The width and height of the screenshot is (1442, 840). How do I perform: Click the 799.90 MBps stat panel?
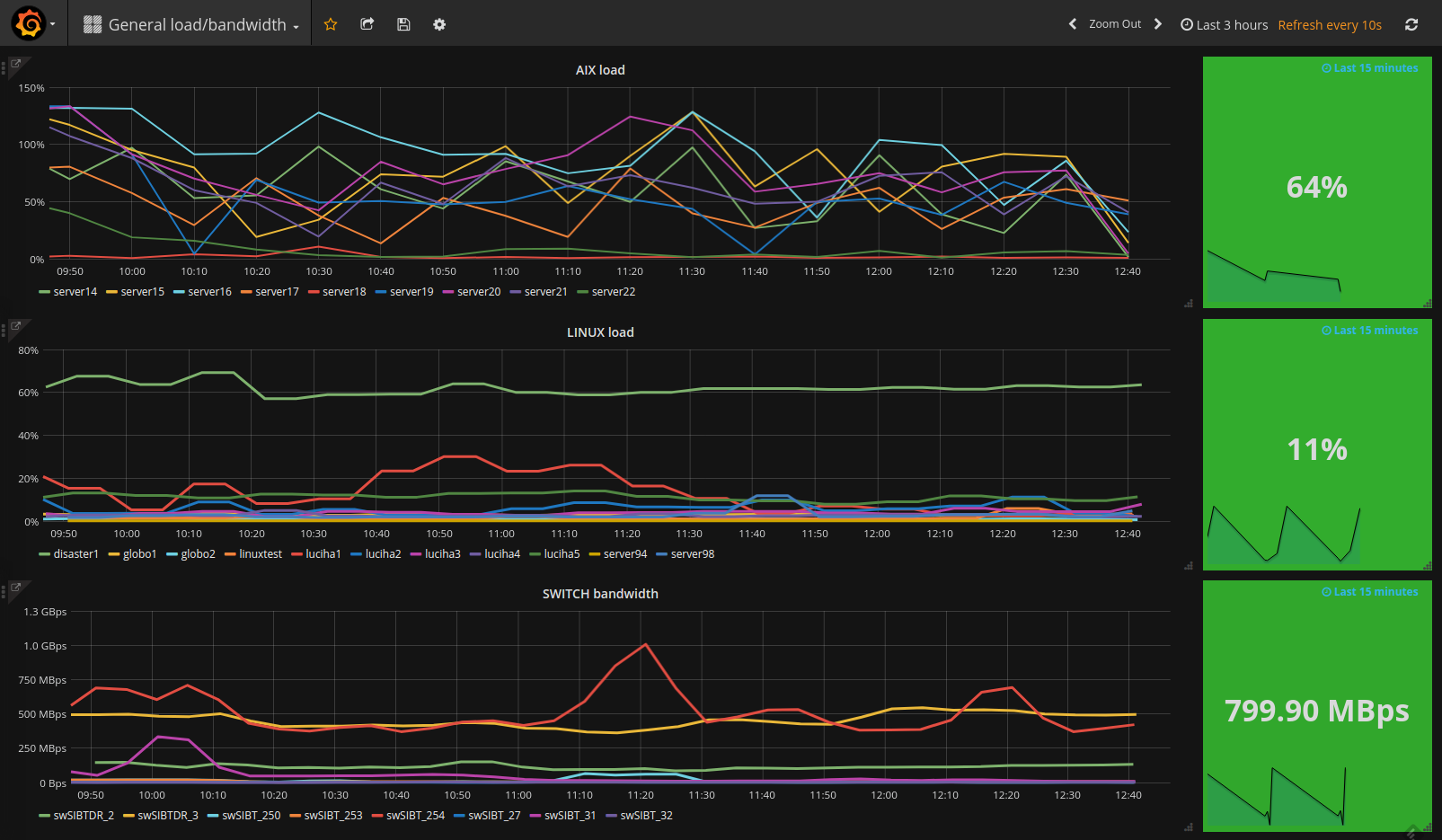tap(1316, 710)
